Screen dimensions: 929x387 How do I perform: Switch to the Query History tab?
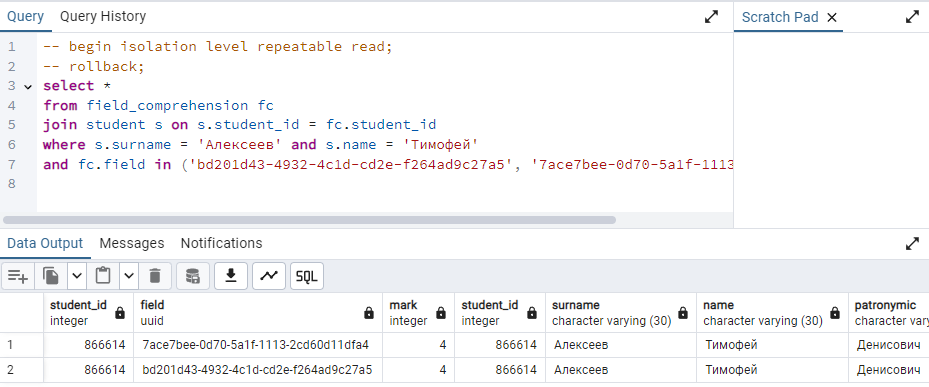click(102, 17)
